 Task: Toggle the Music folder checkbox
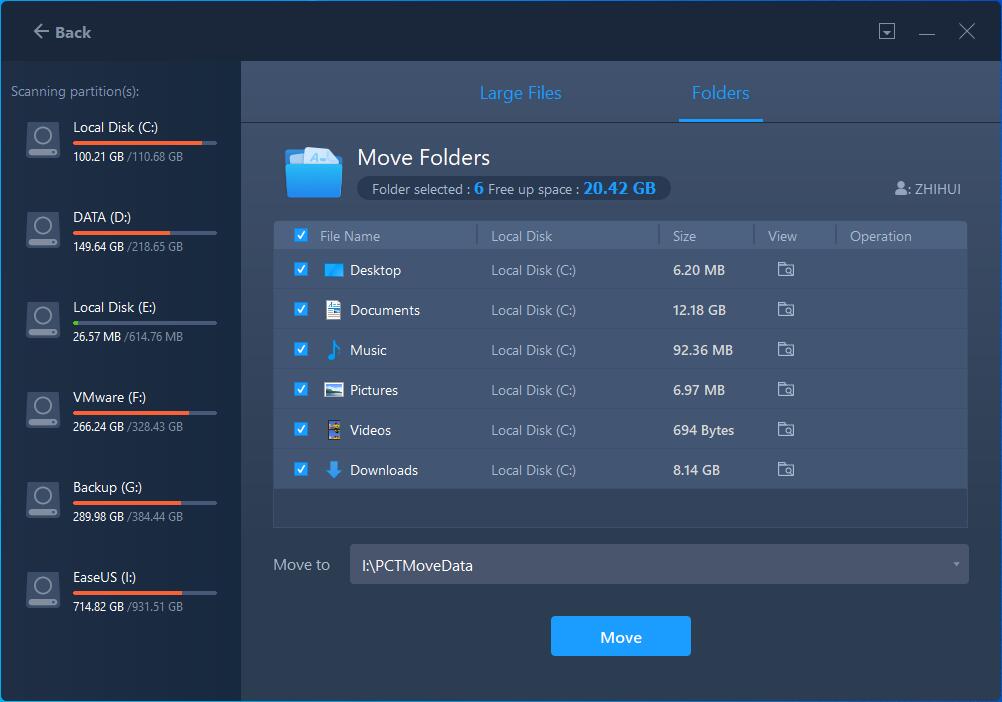tap(301, 350)
